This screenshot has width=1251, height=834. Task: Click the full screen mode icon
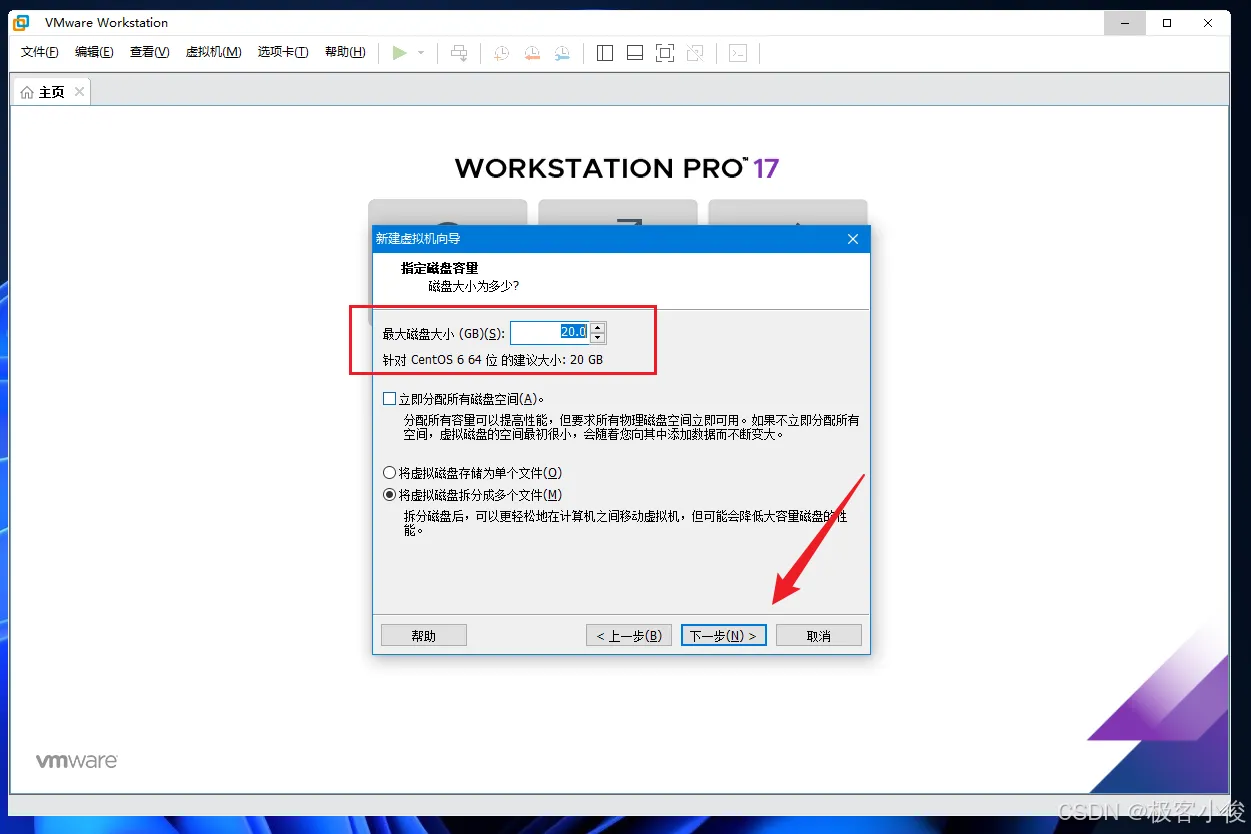pos(665,53)
